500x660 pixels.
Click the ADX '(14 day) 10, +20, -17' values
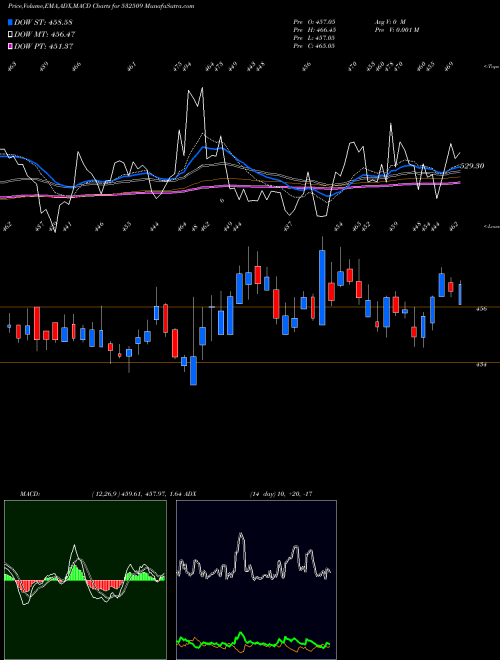281,494
